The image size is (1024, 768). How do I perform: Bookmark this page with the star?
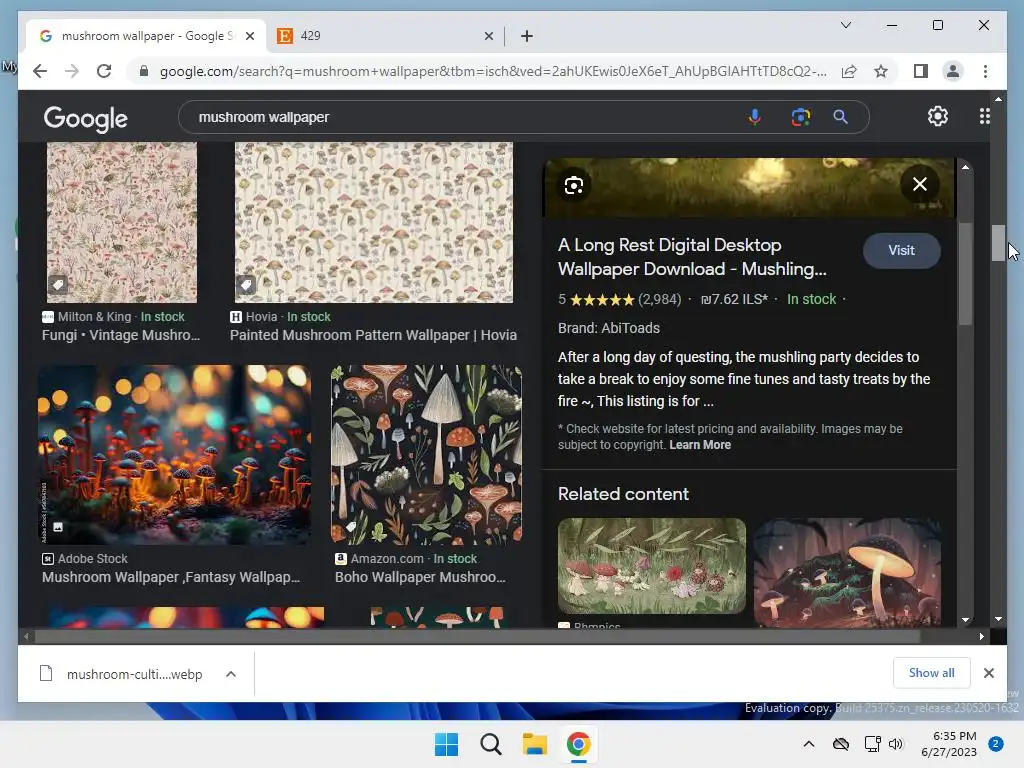coord(881,71)
